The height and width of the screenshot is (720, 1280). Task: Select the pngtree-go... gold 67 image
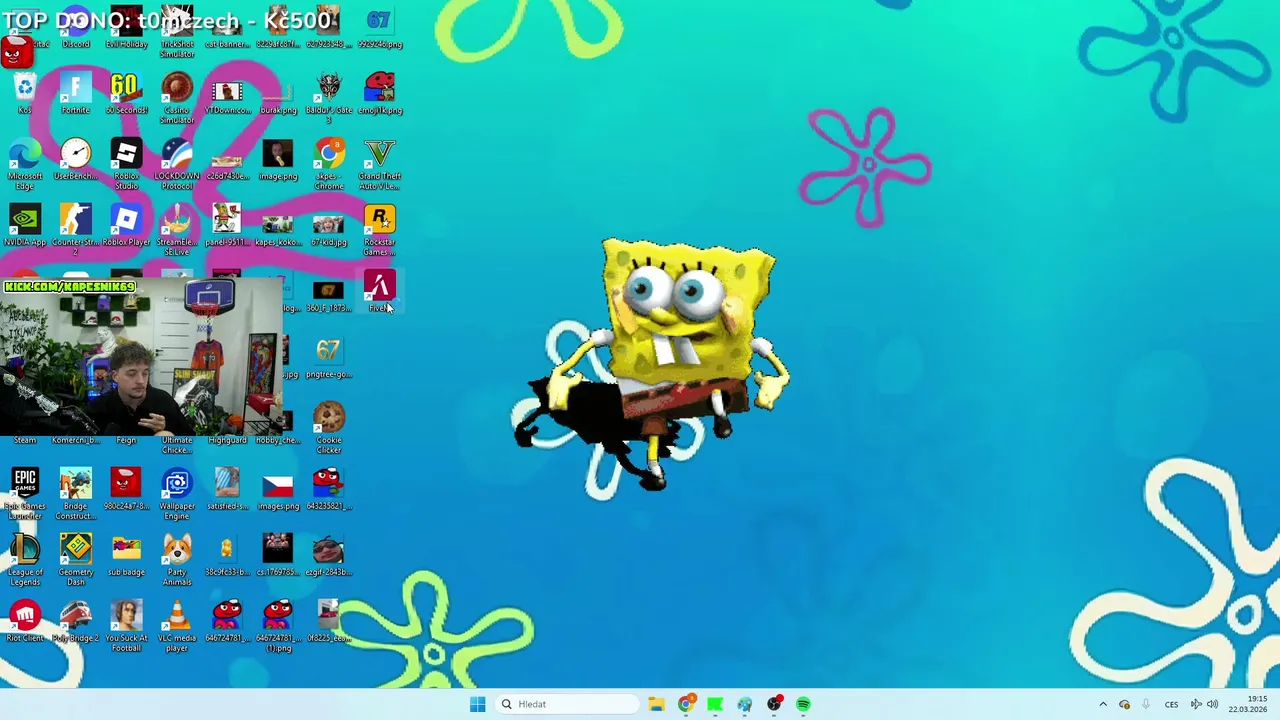329,358
